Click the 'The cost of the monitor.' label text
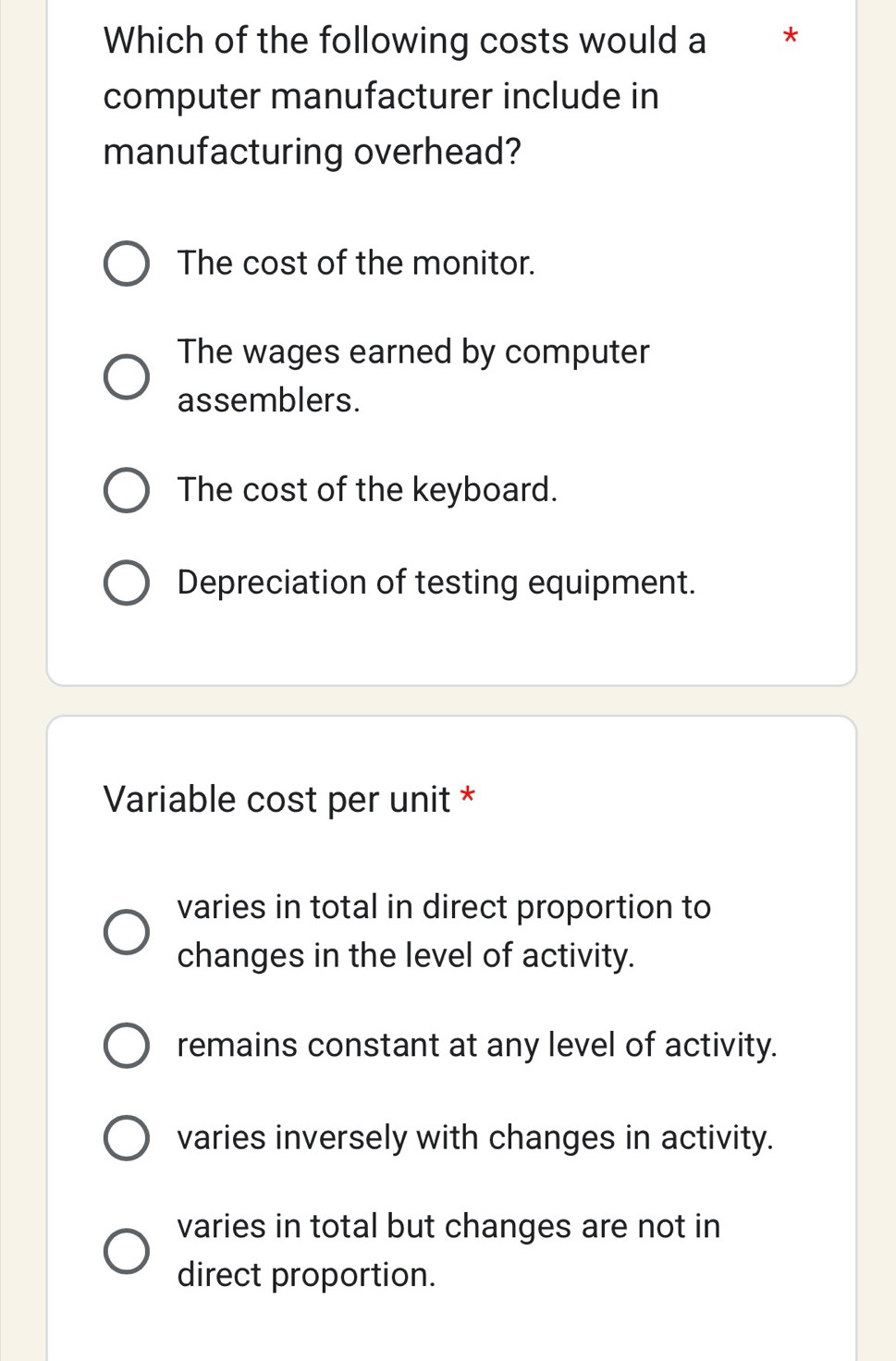The image size is (896, 1361). coord(356,264)
